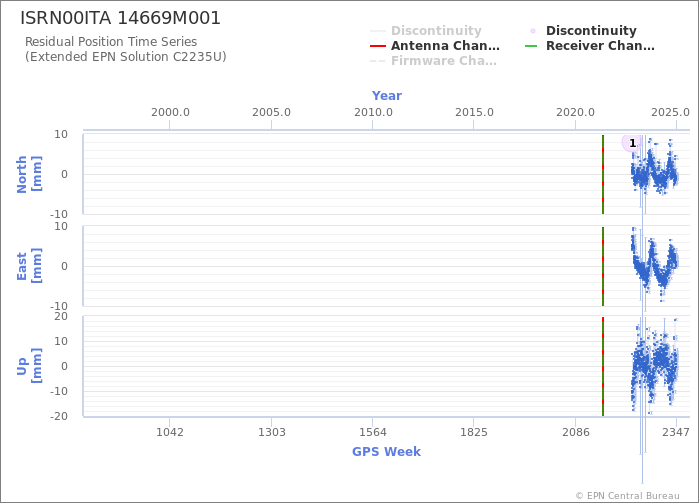Viewport: 700px width, 504px height.
Task: Click the subtitle Residual Position Time Series
Action: 111,42
